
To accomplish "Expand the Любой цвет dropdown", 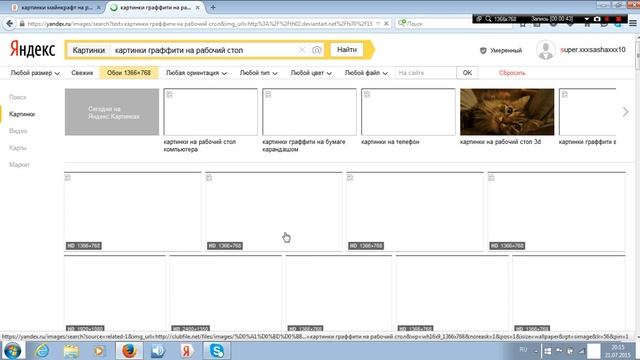I will (x=311, y=73).
